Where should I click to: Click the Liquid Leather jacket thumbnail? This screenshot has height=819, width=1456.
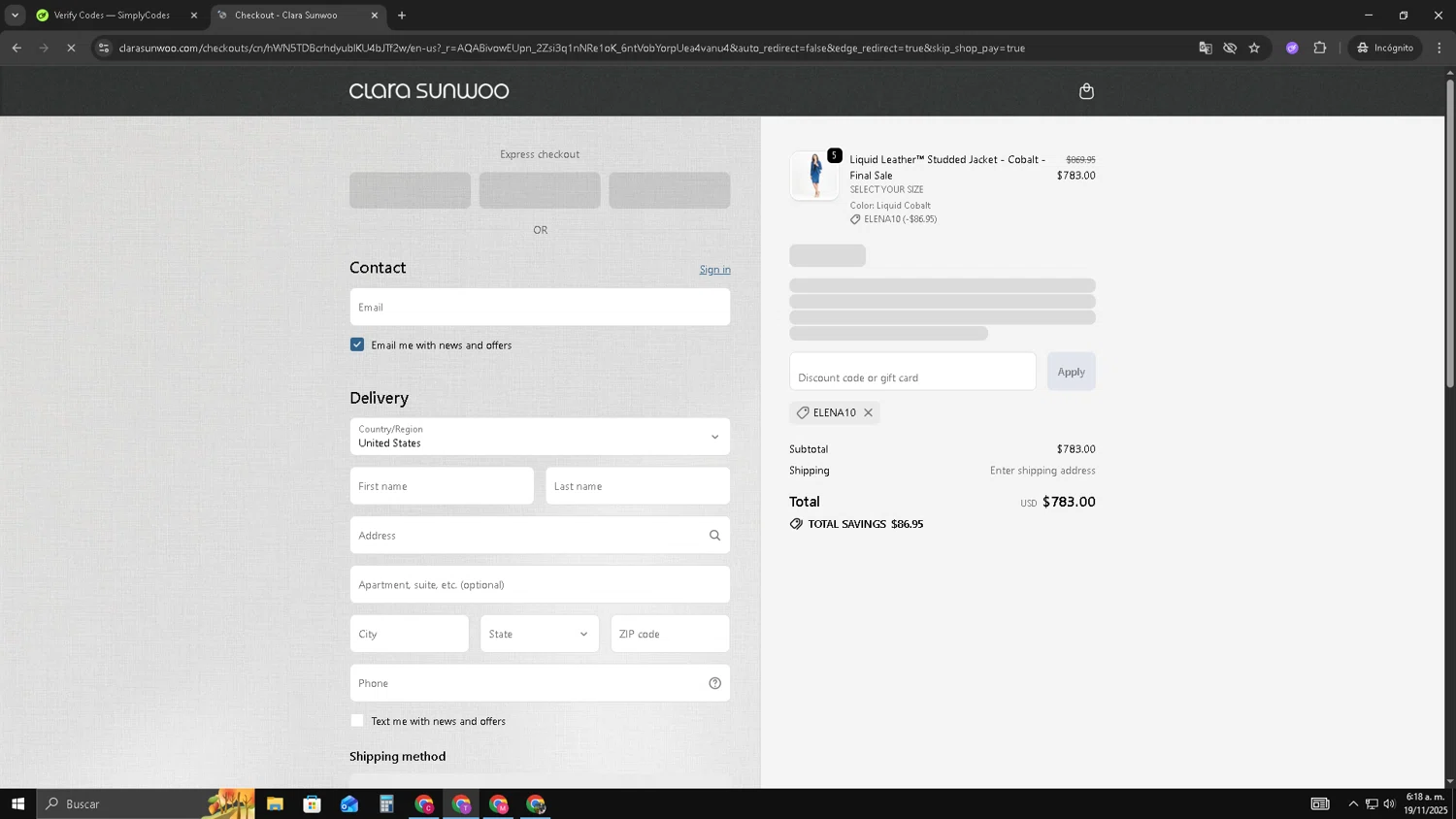[814, 176]
